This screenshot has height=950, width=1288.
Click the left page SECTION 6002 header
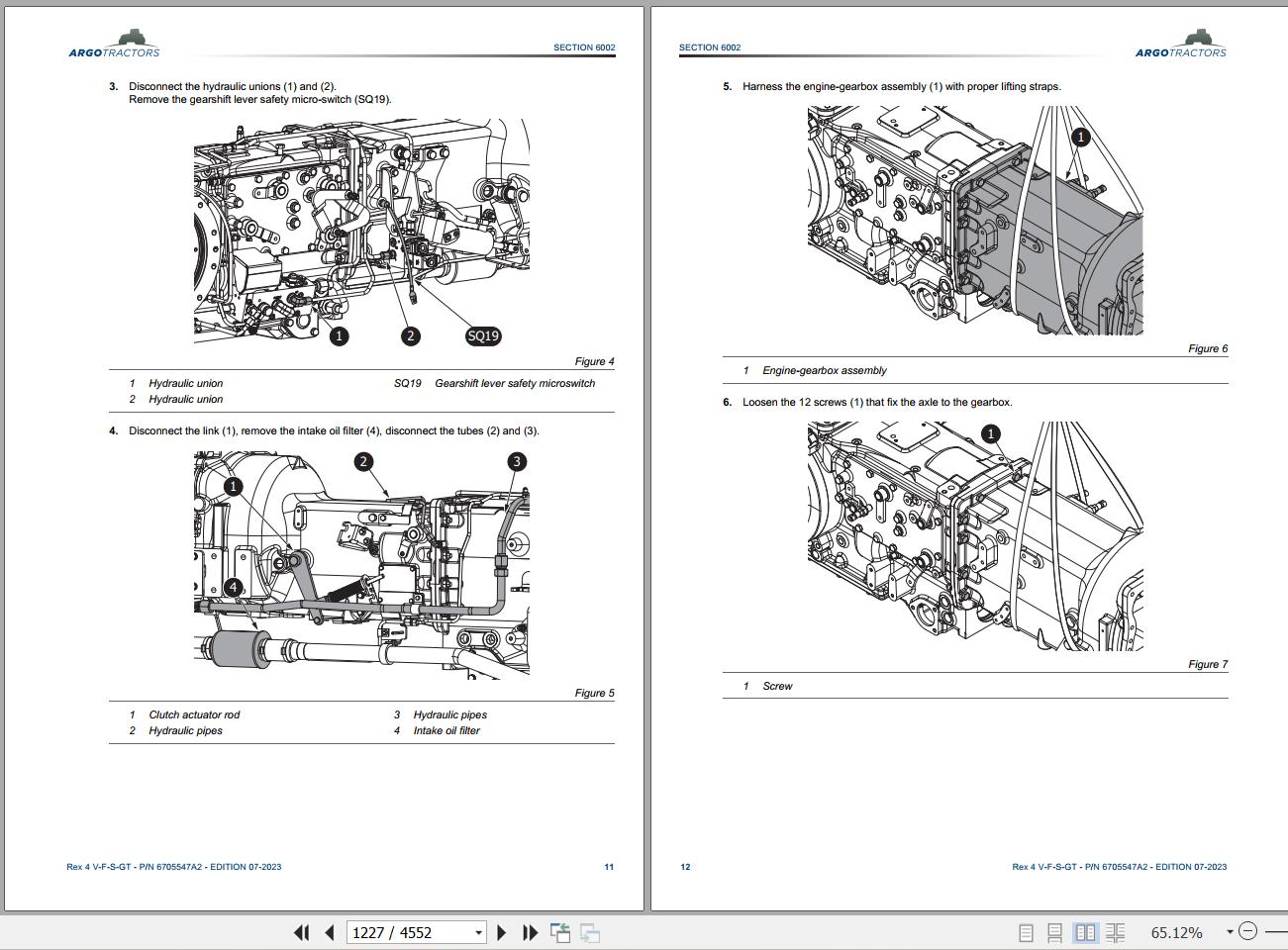point(584,47)
